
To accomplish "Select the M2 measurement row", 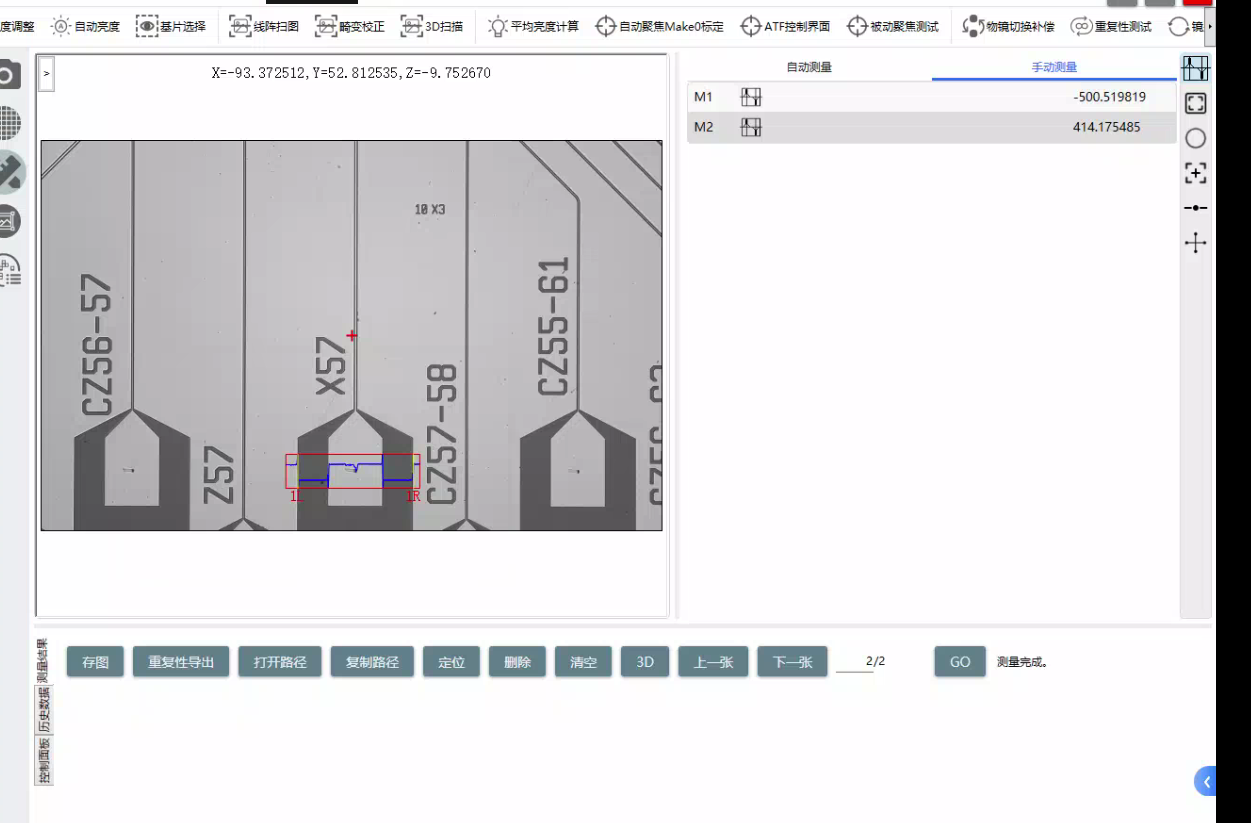I will [930, 127].
